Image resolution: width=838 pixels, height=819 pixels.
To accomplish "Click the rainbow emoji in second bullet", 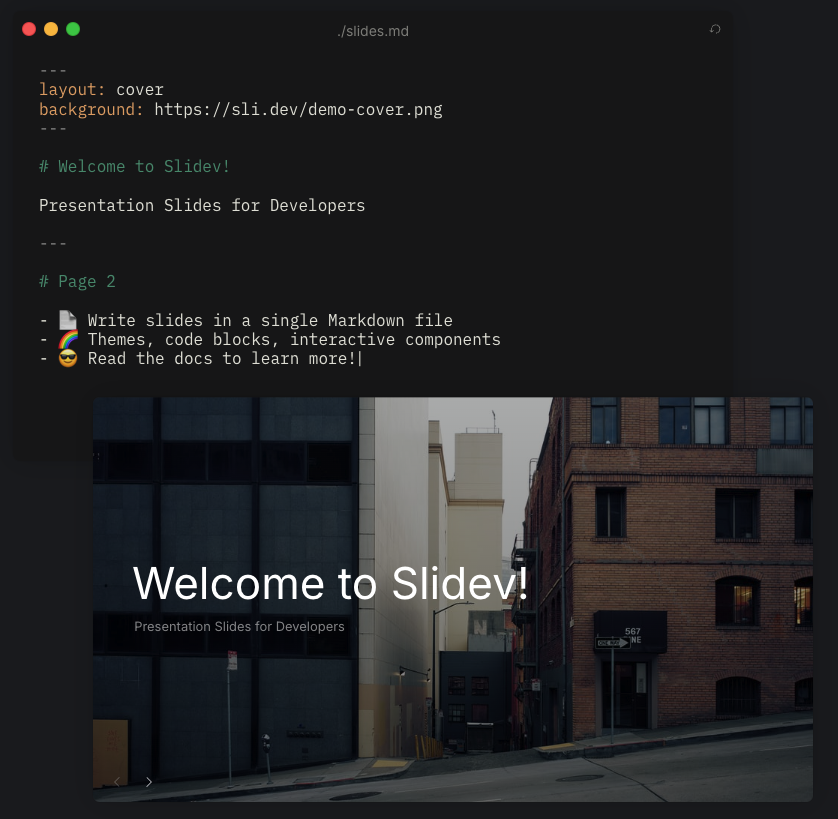I will (68, 339).
